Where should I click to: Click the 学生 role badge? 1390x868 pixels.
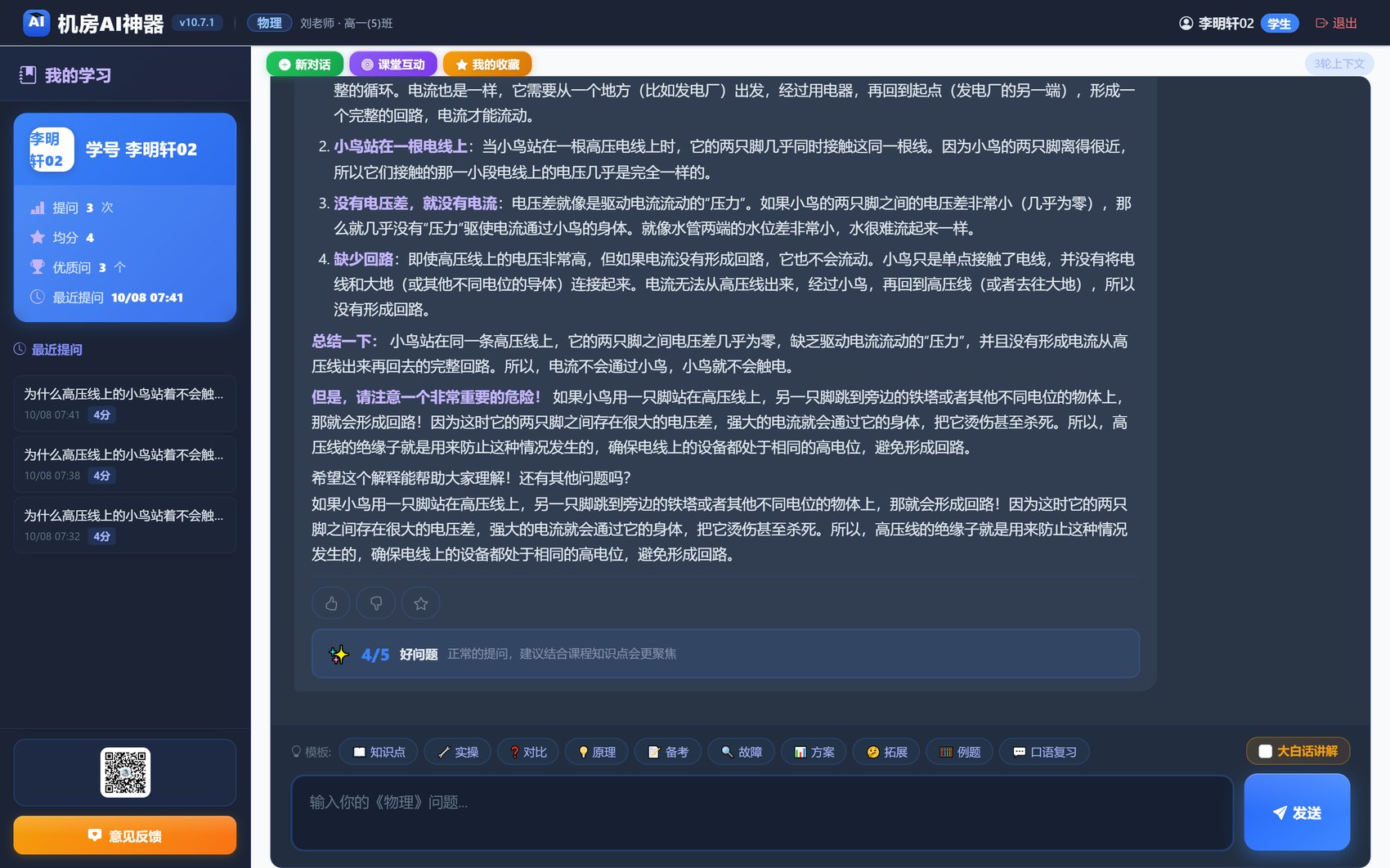point(1280,23)
